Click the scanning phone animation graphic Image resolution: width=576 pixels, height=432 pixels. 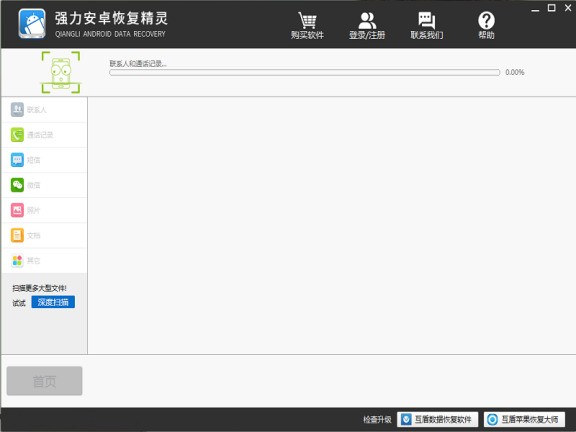[61, 72]
